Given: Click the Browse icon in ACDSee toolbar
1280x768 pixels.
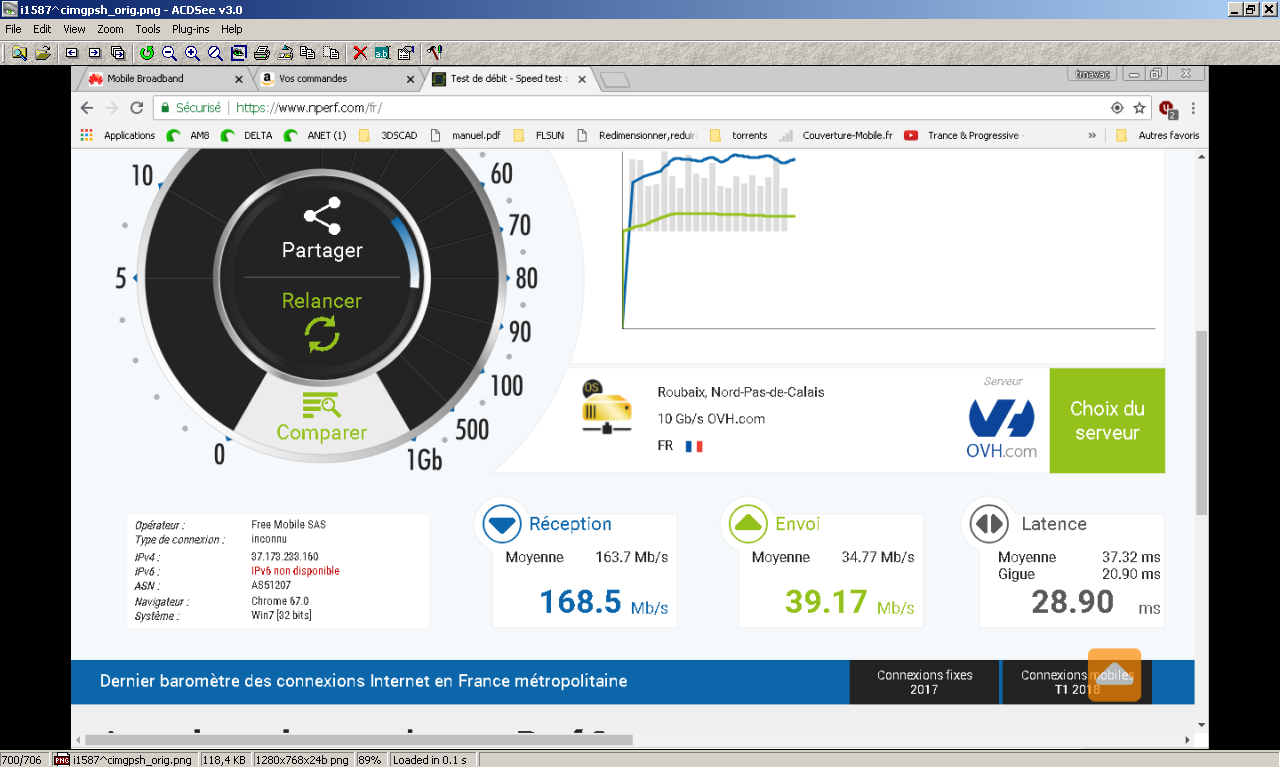Looking at the screenshot, I should [19, 53].
